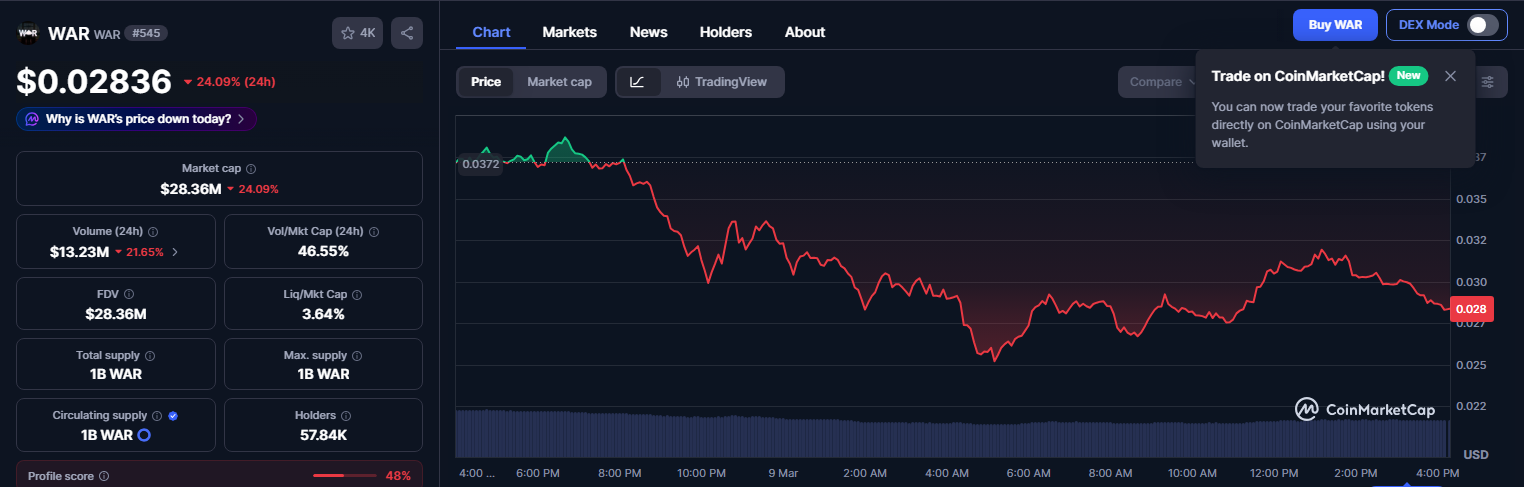Viewport: 1524px width, 487px height.
Task: Add WAR to watchlist via star button
Action: coord(357,33)
